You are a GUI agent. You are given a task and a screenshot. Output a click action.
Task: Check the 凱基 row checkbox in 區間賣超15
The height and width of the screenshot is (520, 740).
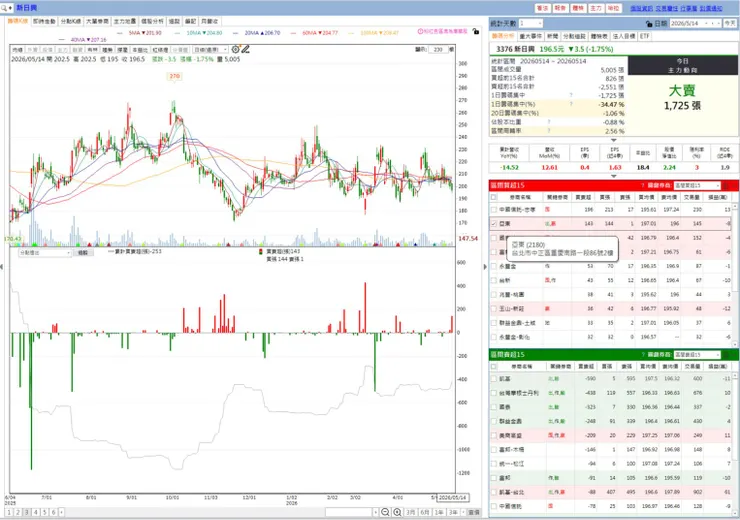(x=494, y=378)
